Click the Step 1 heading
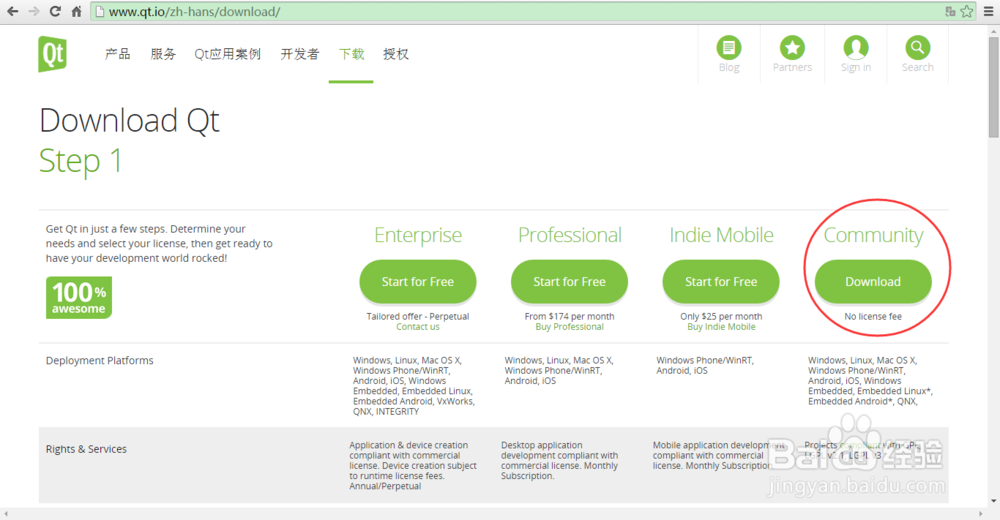Image resolution: width=1000 pixels, height=520 pixels. tap(80, 161)
